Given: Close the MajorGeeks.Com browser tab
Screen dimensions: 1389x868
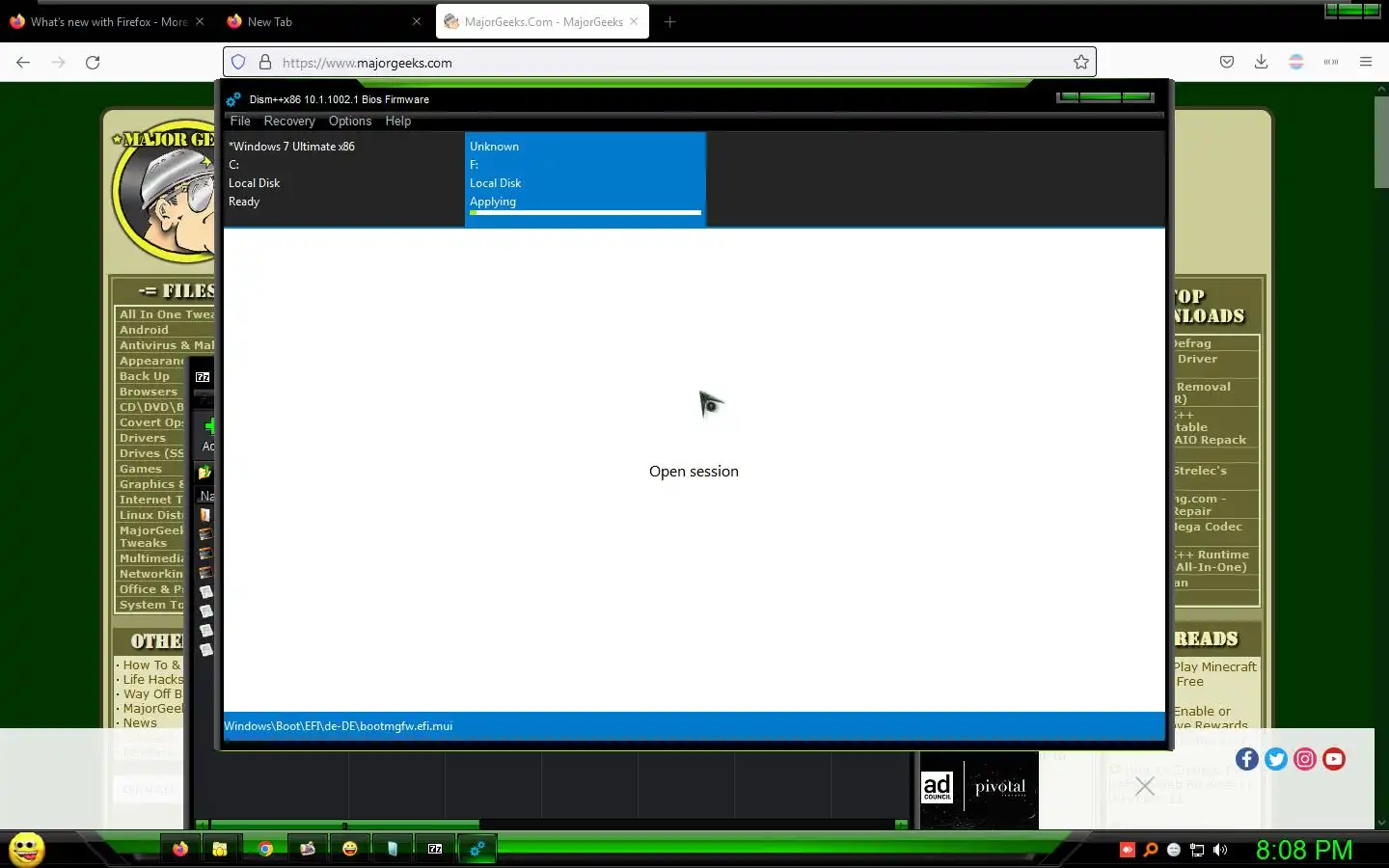Looking at the screenshot, I should pos(634,21).
